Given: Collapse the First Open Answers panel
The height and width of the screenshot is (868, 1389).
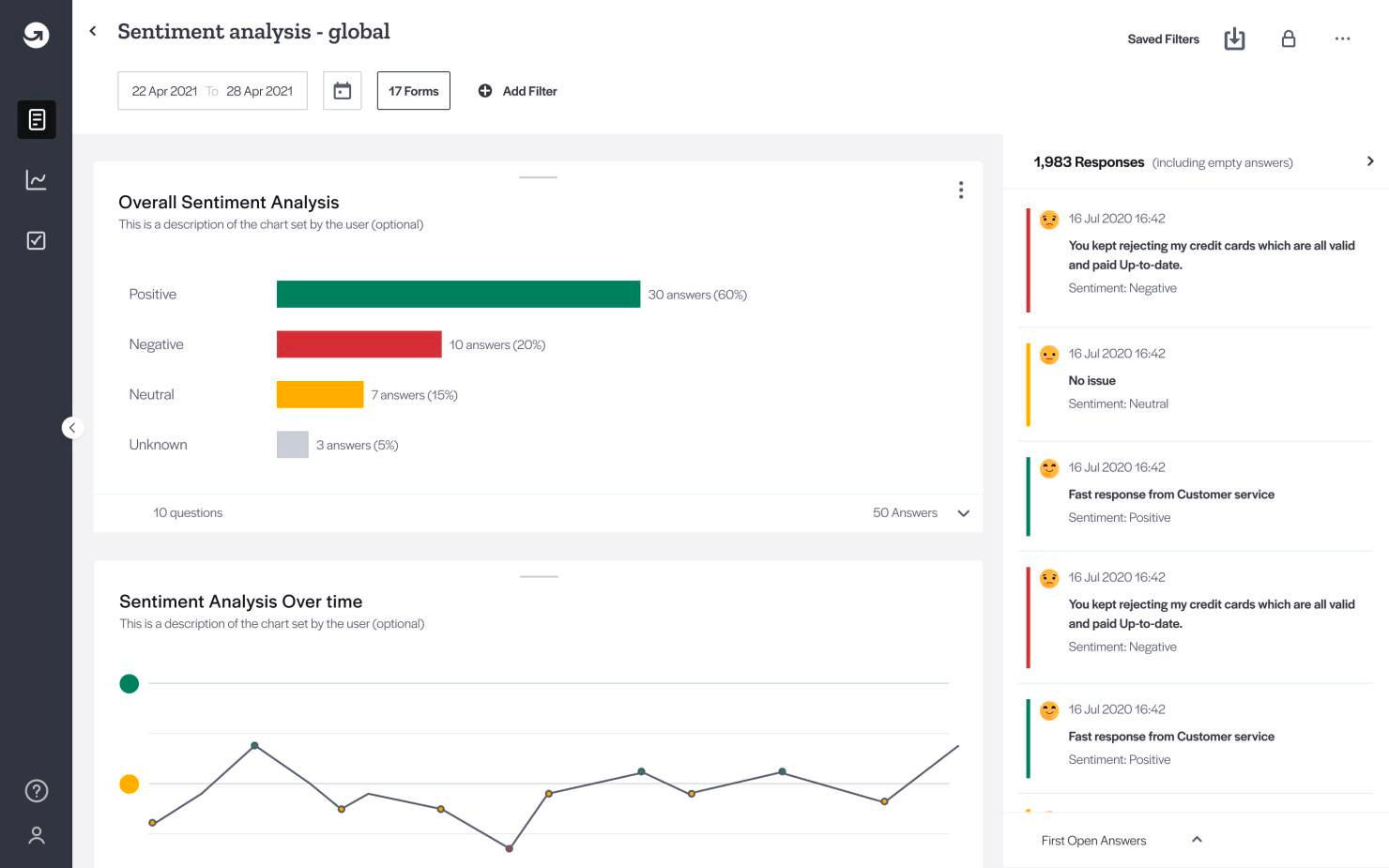Looking at the screenshot, I should [1197, 840].
